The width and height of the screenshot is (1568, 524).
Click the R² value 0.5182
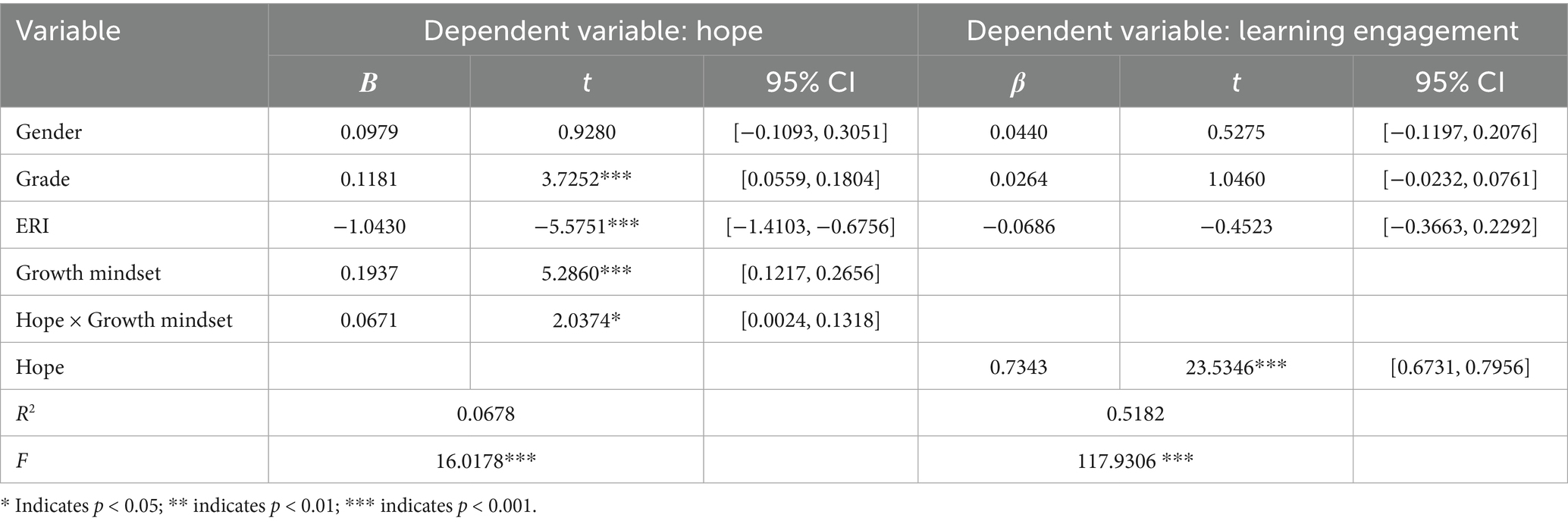[1135, 413]
